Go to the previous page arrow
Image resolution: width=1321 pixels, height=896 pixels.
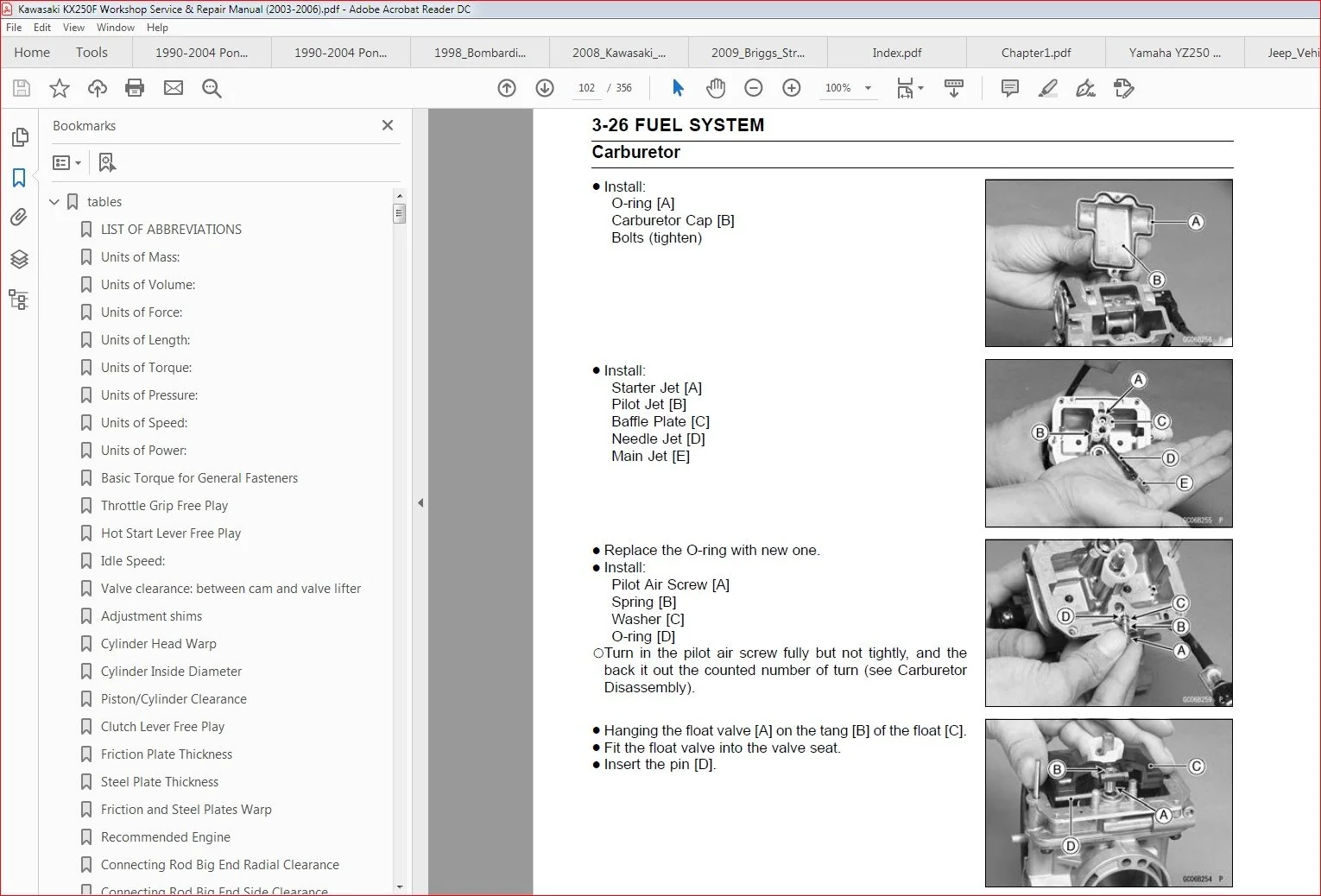[x=507, y=88]
